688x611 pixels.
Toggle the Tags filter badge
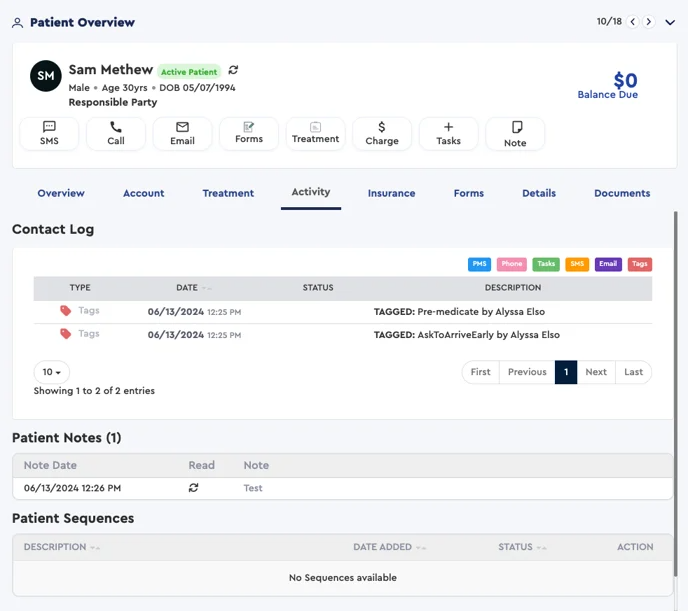(x=640, y=264)
